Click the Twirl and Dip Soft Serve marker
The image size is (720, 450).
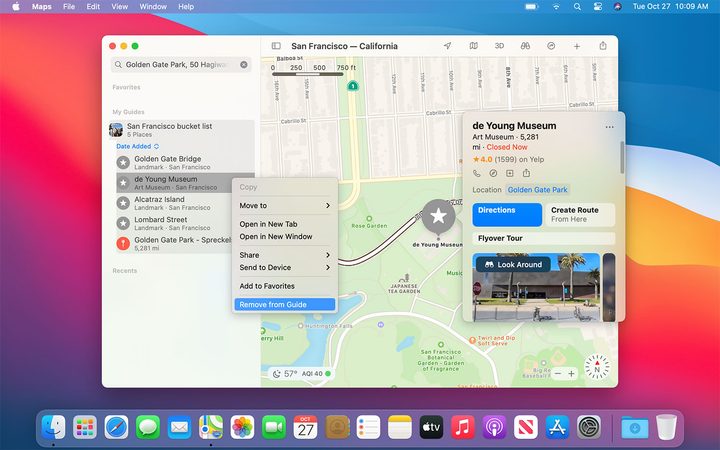pyautogui.click(x=472, y=340)
